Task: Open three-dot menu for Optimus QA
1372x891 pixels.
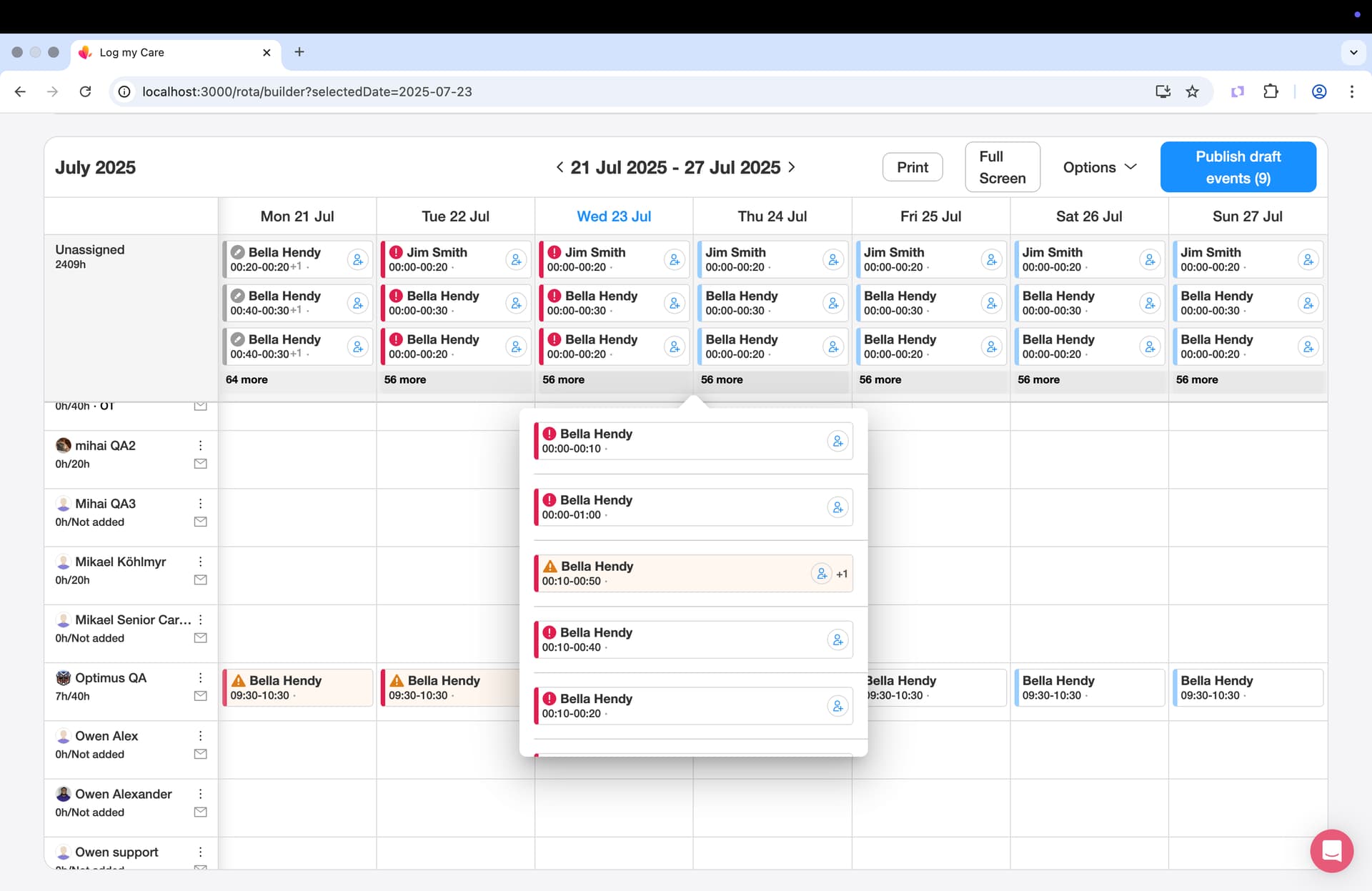Action: (201, 677)
